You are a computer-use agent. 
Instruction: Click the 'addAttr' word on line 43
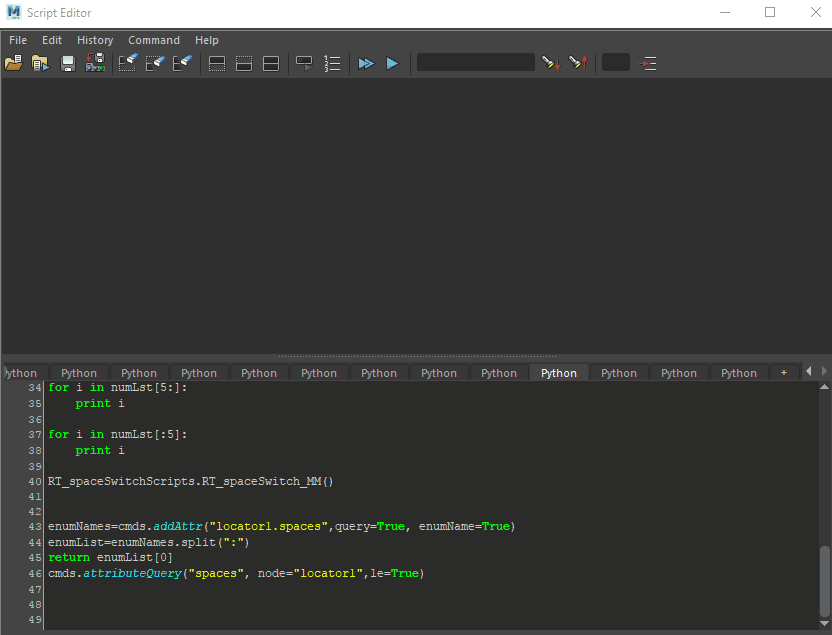point(178,526)
